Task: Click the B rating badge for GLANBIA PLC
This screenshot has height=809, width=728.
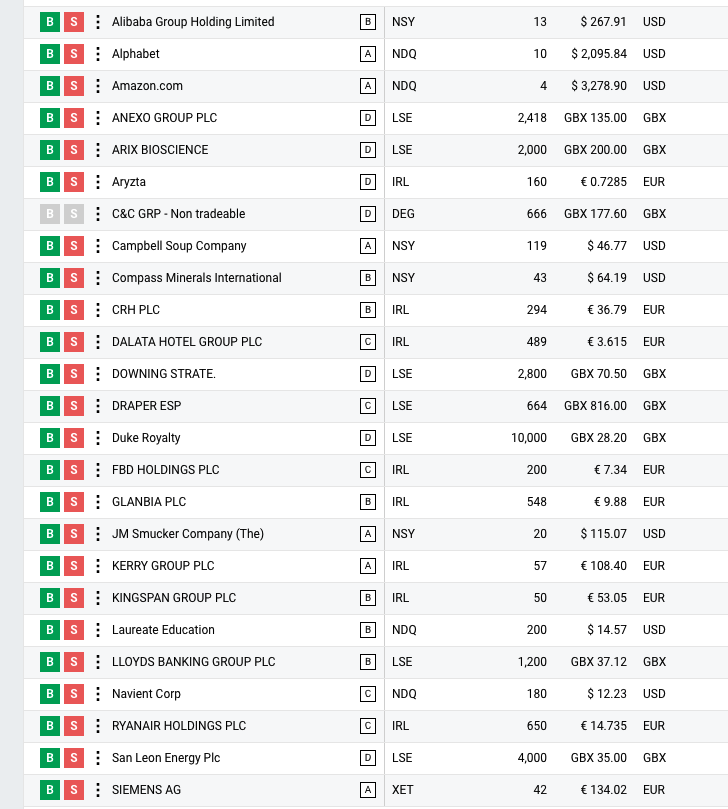Action: coord(367,501)
